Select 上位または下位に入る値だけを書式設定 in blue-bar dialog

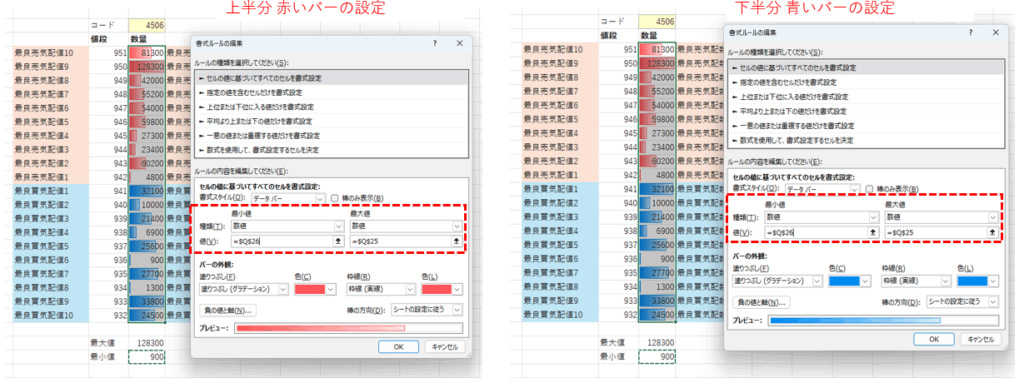(x=865, y=97)
